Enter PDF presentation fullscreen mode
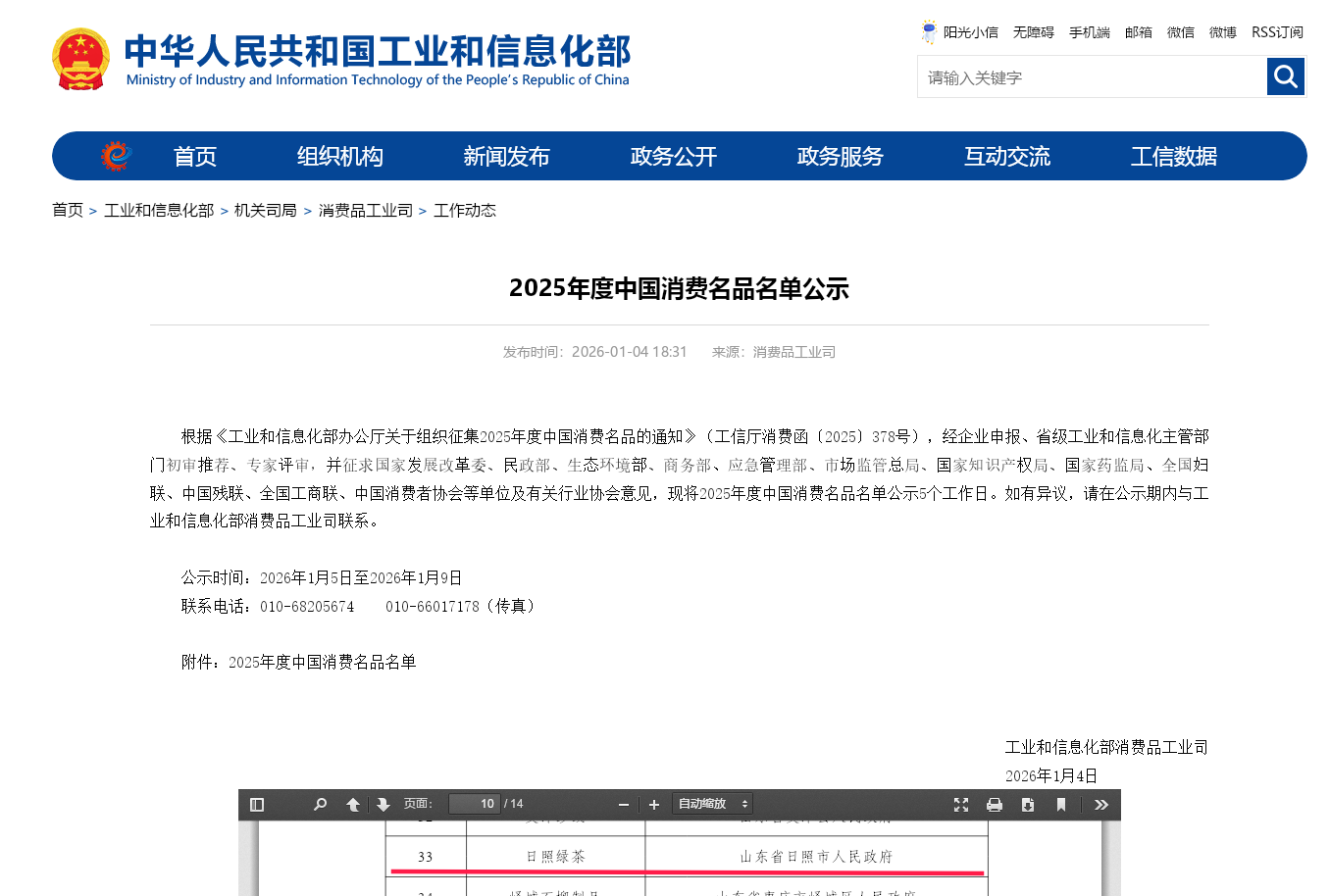Image resolution: width=1330 pixels, height=896 pixels. [x=961, y=805]
